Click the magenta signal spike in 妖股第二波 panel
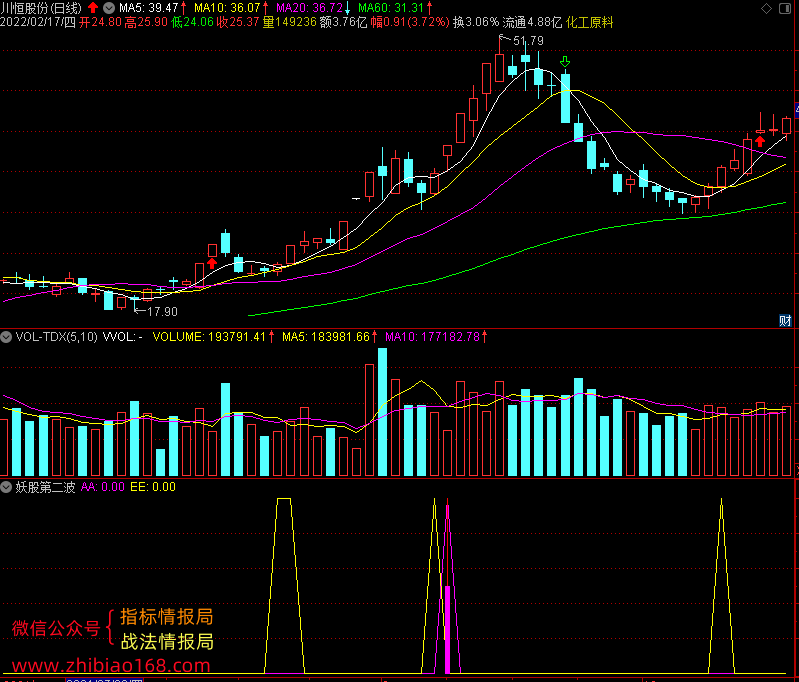This screenshot has width=799, height=682. [x=447, y=586]
